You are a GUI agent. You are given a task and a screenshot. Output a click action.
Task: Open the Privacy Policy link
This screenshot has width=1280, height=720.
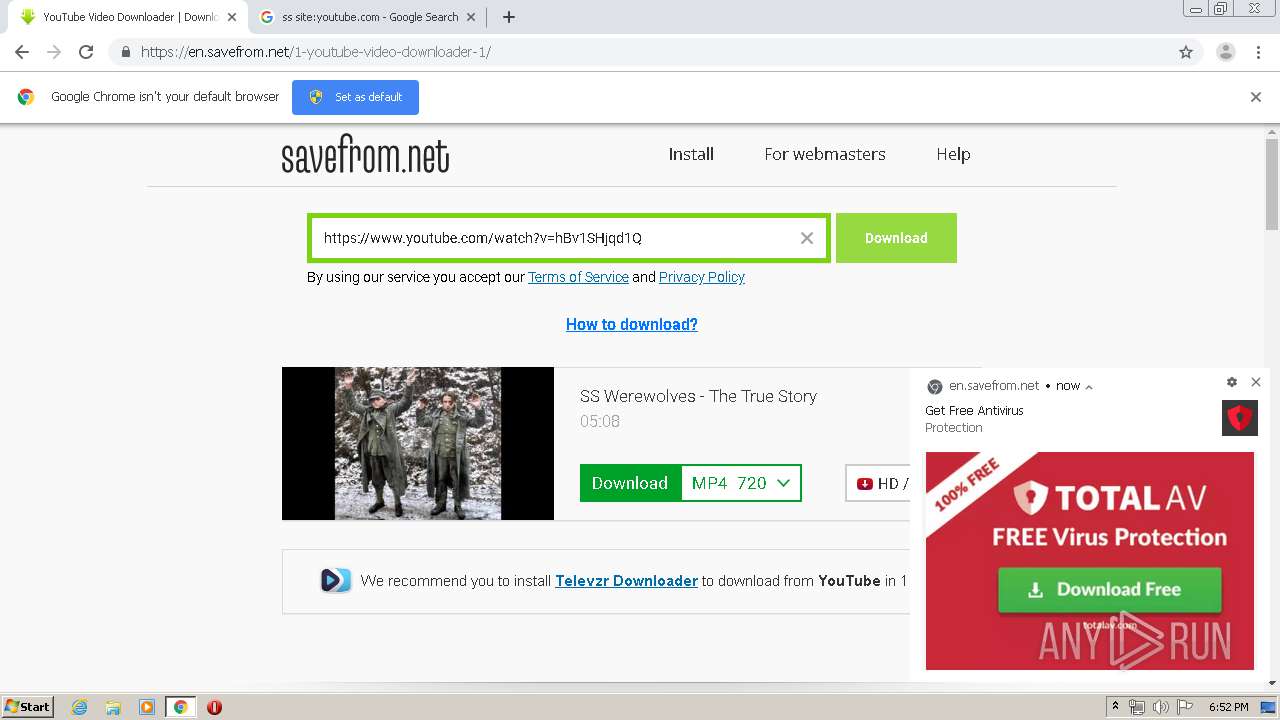pos(702,277)
